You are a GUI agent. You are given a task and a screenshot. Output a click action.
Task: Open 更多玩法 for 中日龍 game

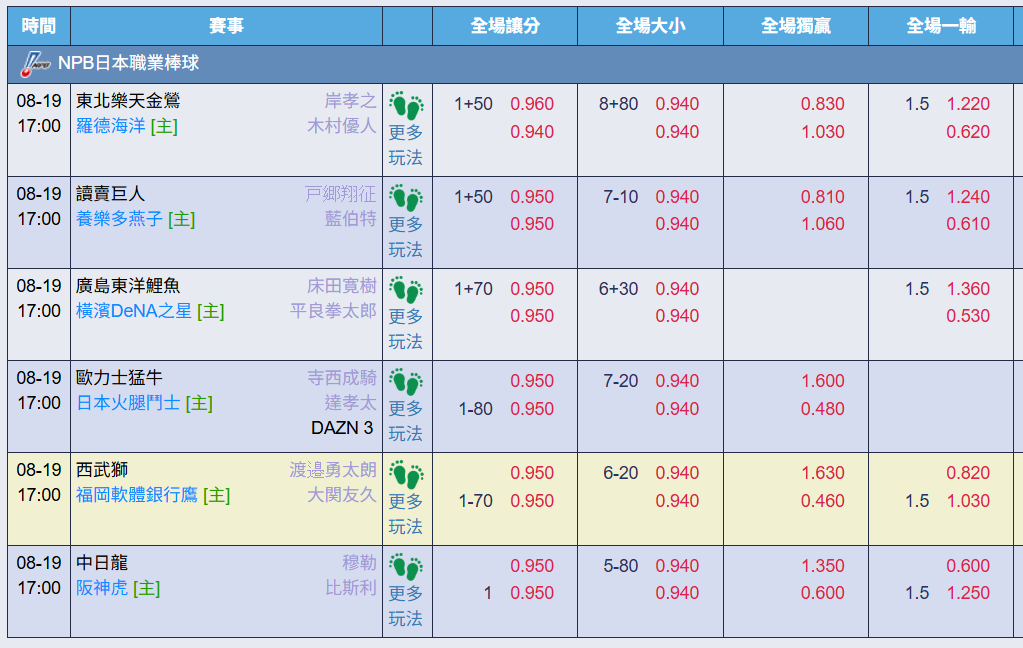pyautogui.click(x=406, y=606)
